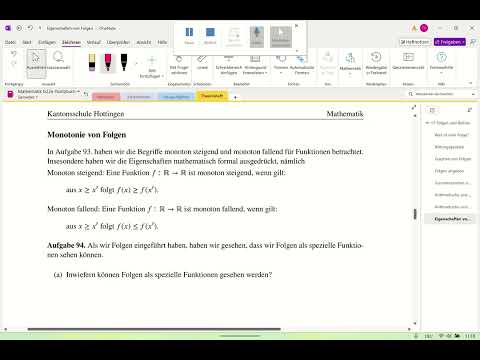Open the Mathematik ink-to-math tool
The width and height of the screenshot is (480, 360).
(x=350, y=62)
